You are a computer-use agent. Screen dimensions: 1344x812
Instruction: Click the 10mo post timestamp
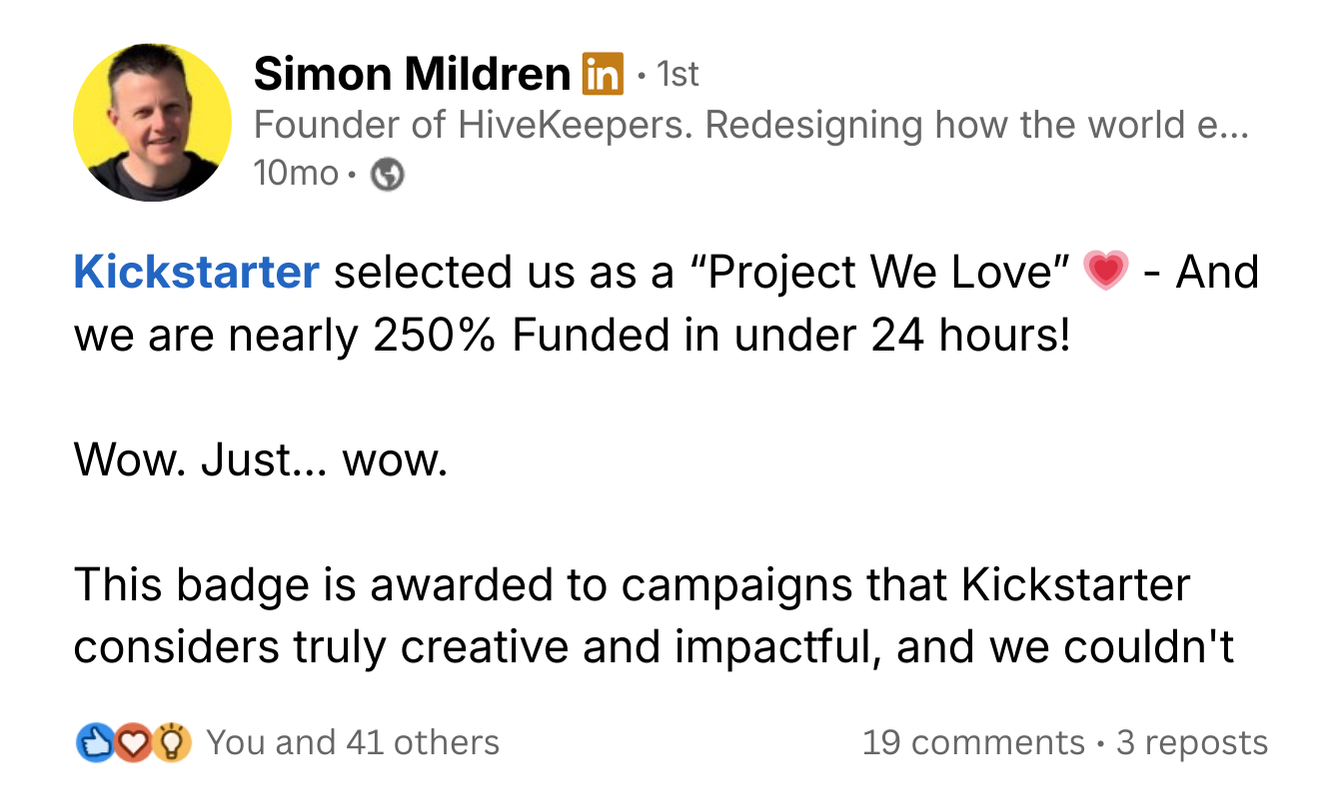(296, 174)
